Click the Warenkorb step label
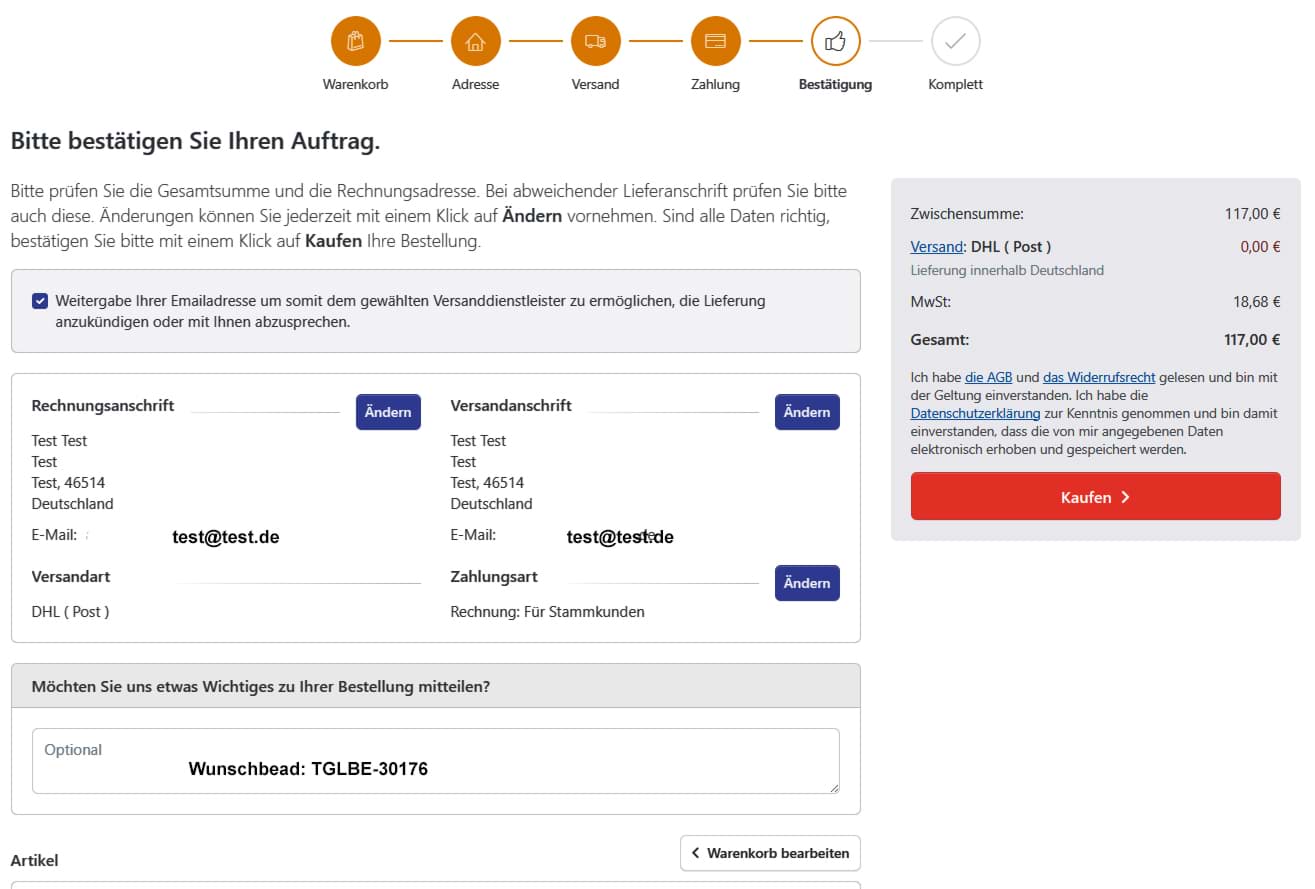The width and height of the screenshot is (1315, 889). pyautogui.click(x=355, y=85)
